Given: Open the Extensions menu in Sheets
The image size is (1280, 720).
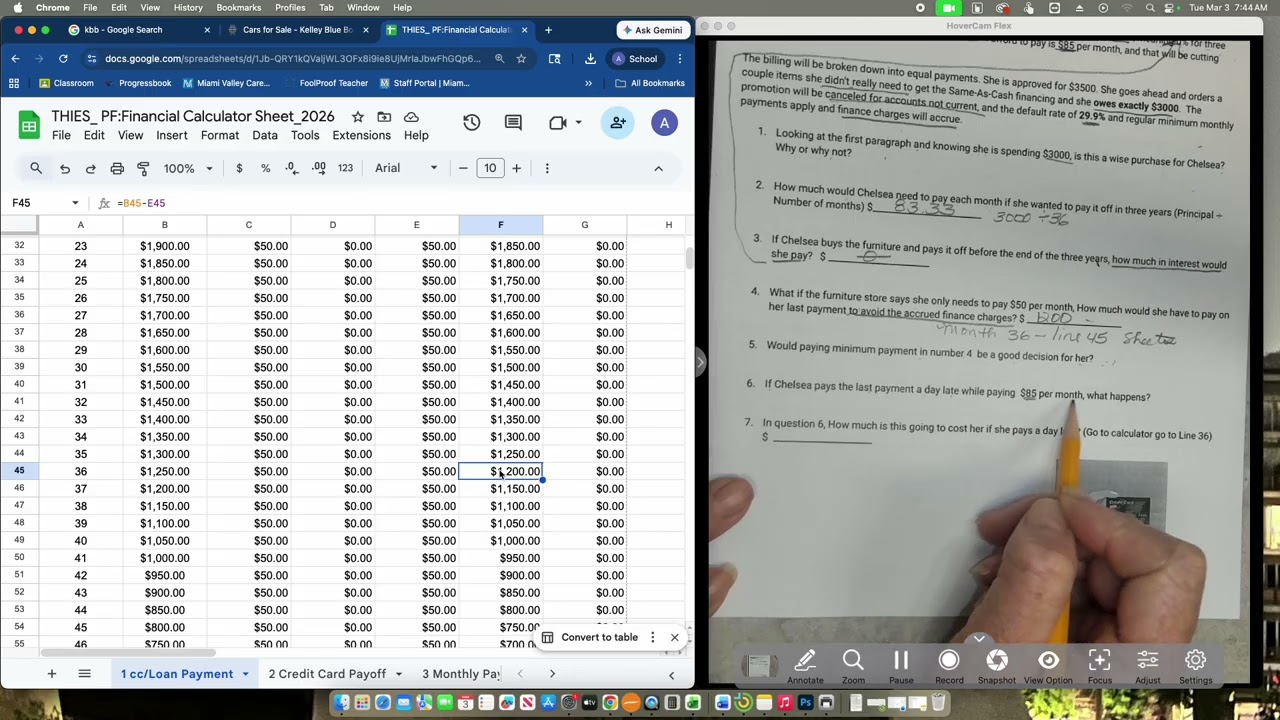Looking at the screenshot, I should pos(361,136).
